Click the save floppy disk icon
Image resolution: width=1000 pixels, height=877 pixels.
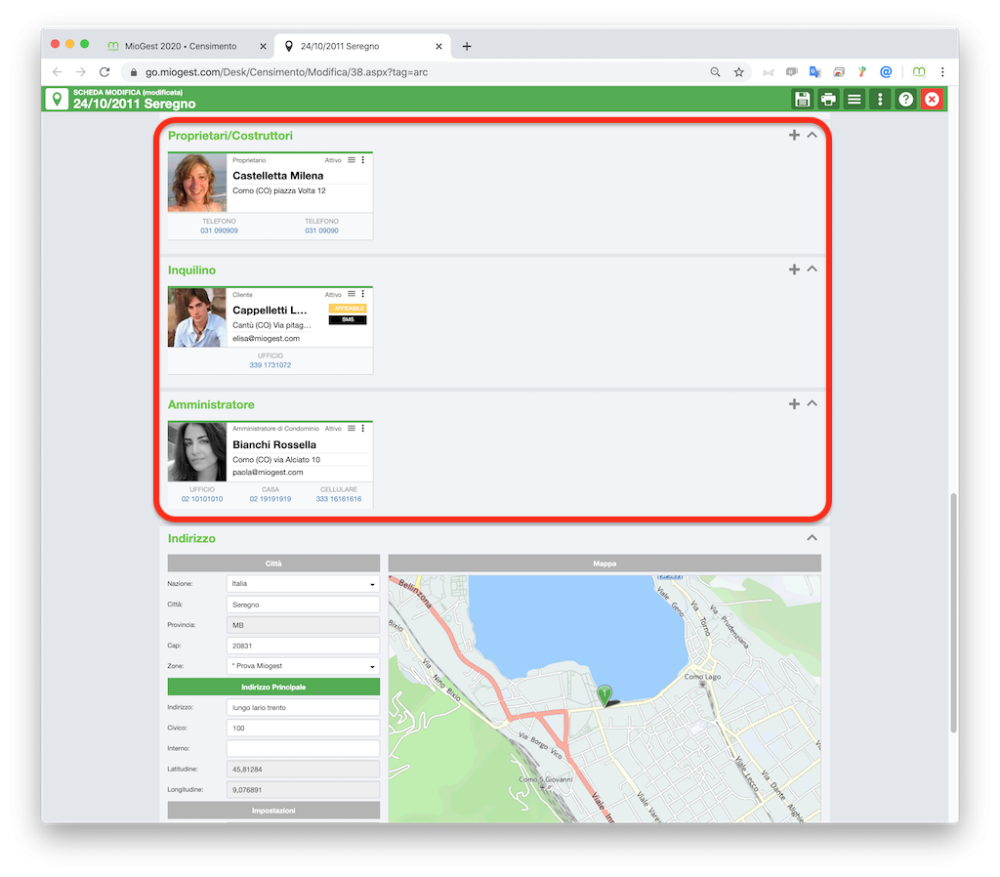pos(802,99)
